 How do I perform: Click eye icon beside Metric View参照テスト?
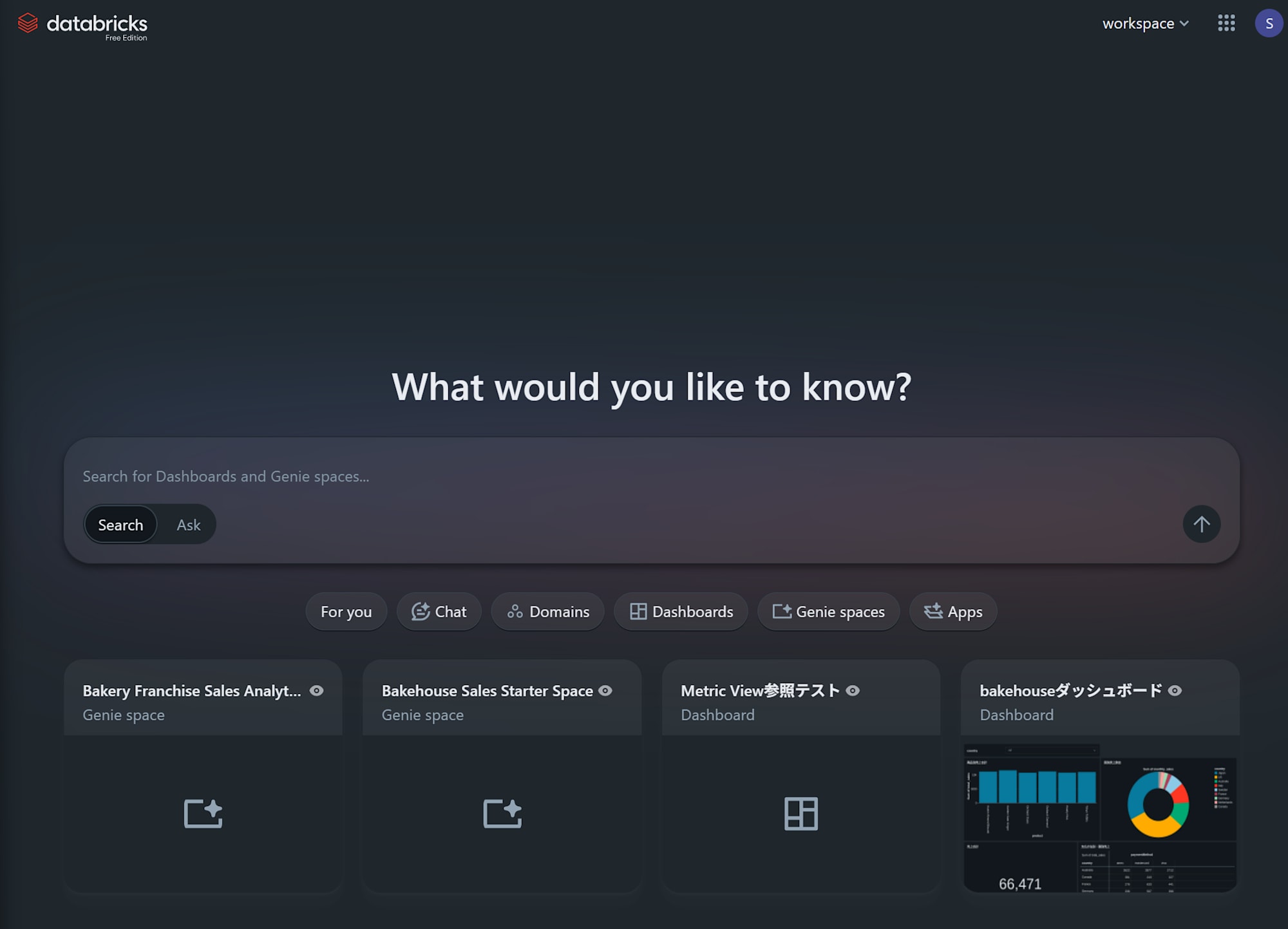tap(853, 691)
